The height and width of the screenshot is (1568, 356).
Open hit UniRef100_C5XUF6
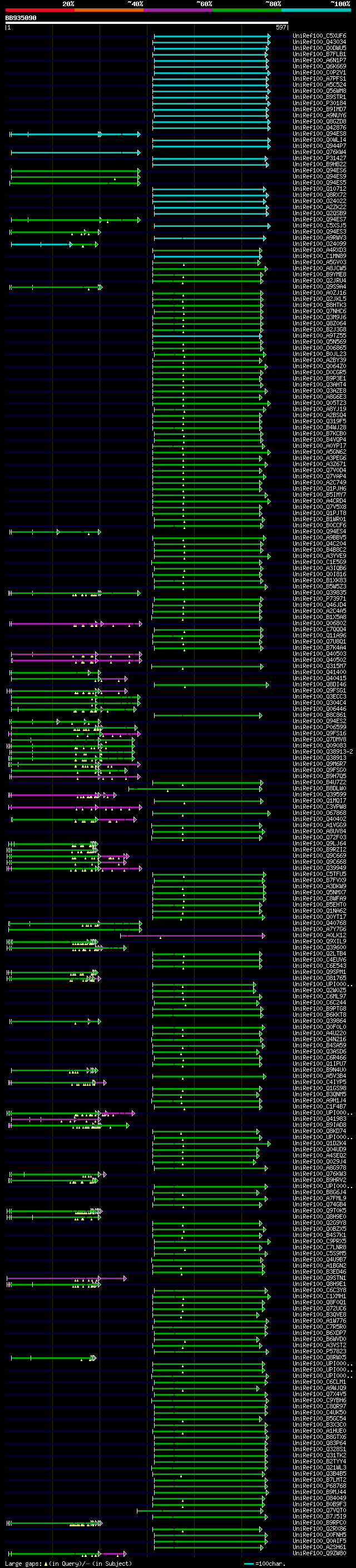tap(319, 36)
